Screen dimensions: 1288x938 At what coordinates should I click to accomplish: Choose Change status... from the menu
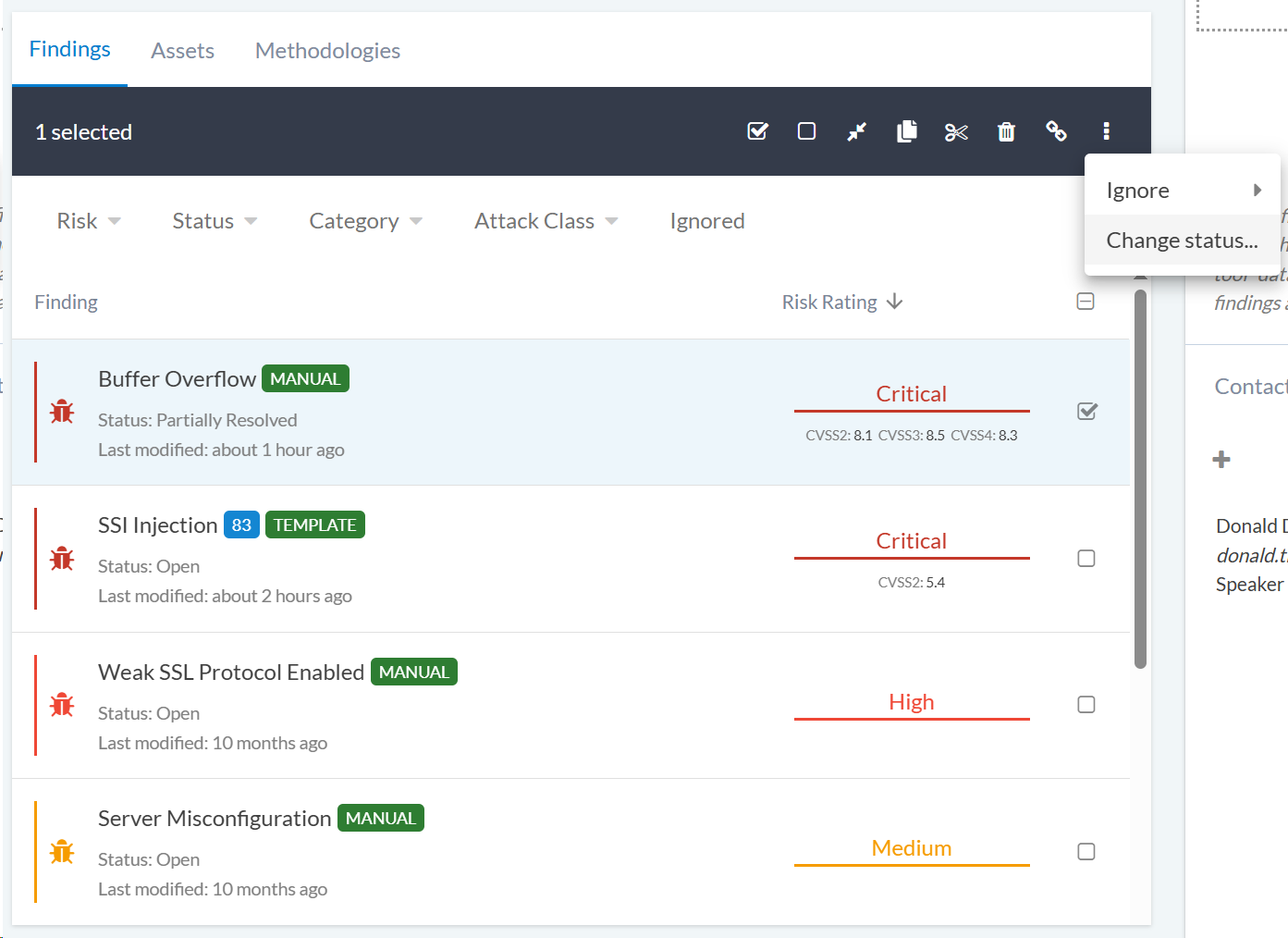click(1181, 241)
